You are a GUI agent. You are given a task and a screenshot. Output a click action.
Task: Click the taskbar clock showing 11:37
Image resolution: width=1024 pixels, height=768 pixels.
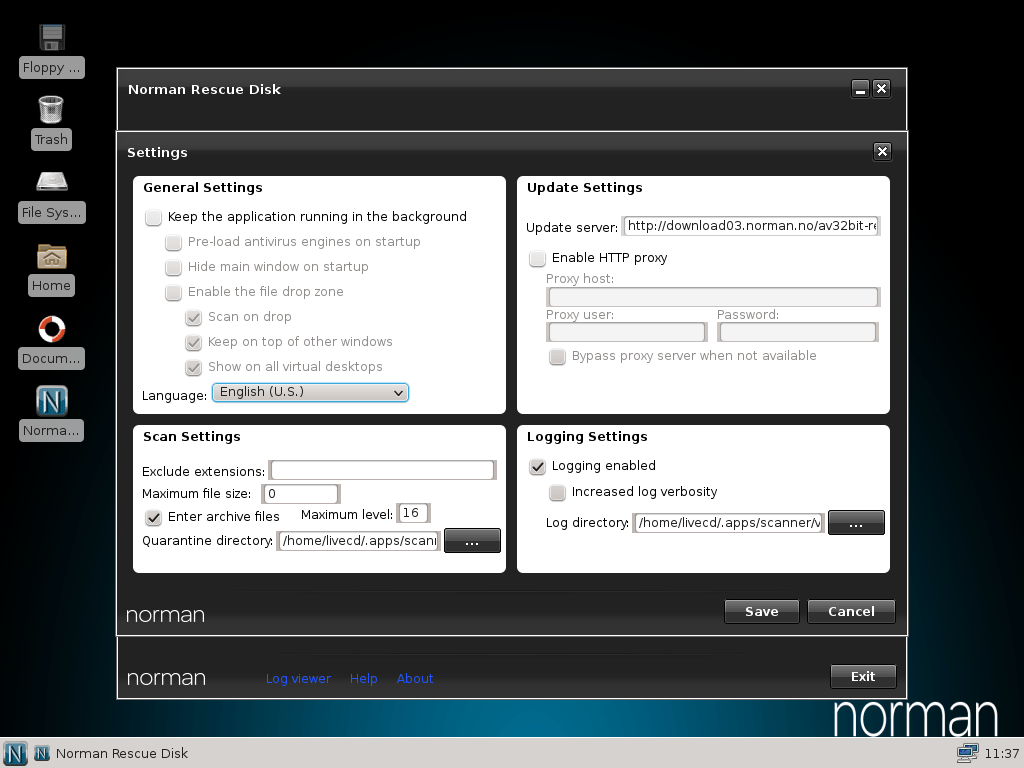(1001, 754)
